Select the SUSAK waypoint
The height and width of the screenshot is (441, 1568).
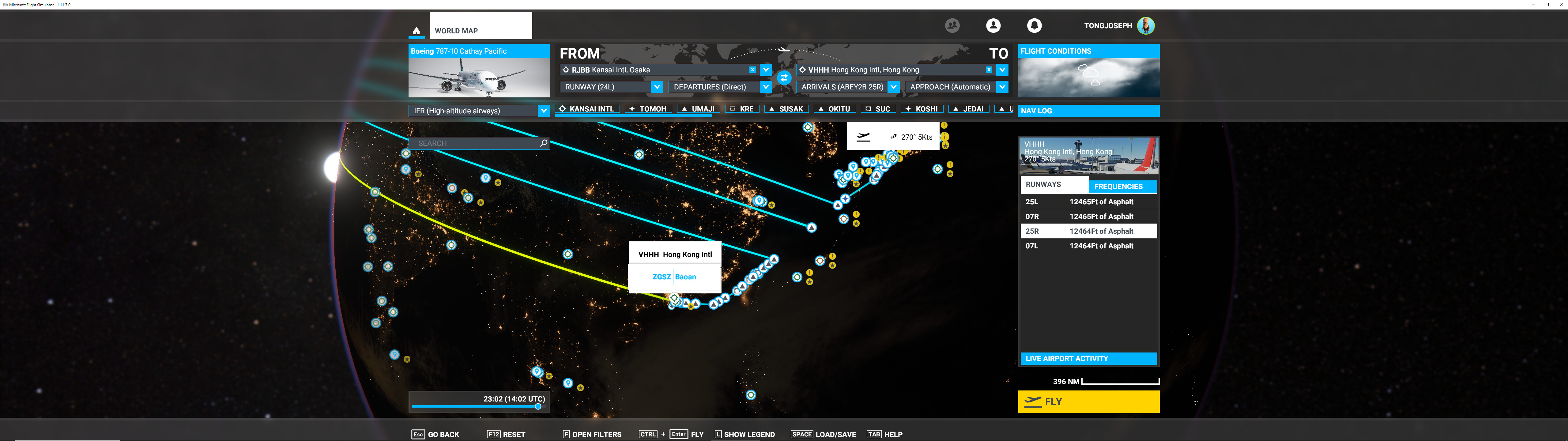(x=786, y=109)
